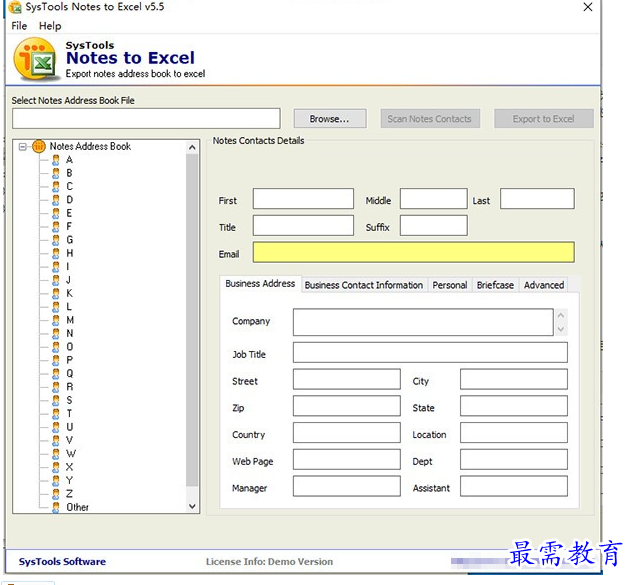Click Export to Excel button

click(544, 119)
